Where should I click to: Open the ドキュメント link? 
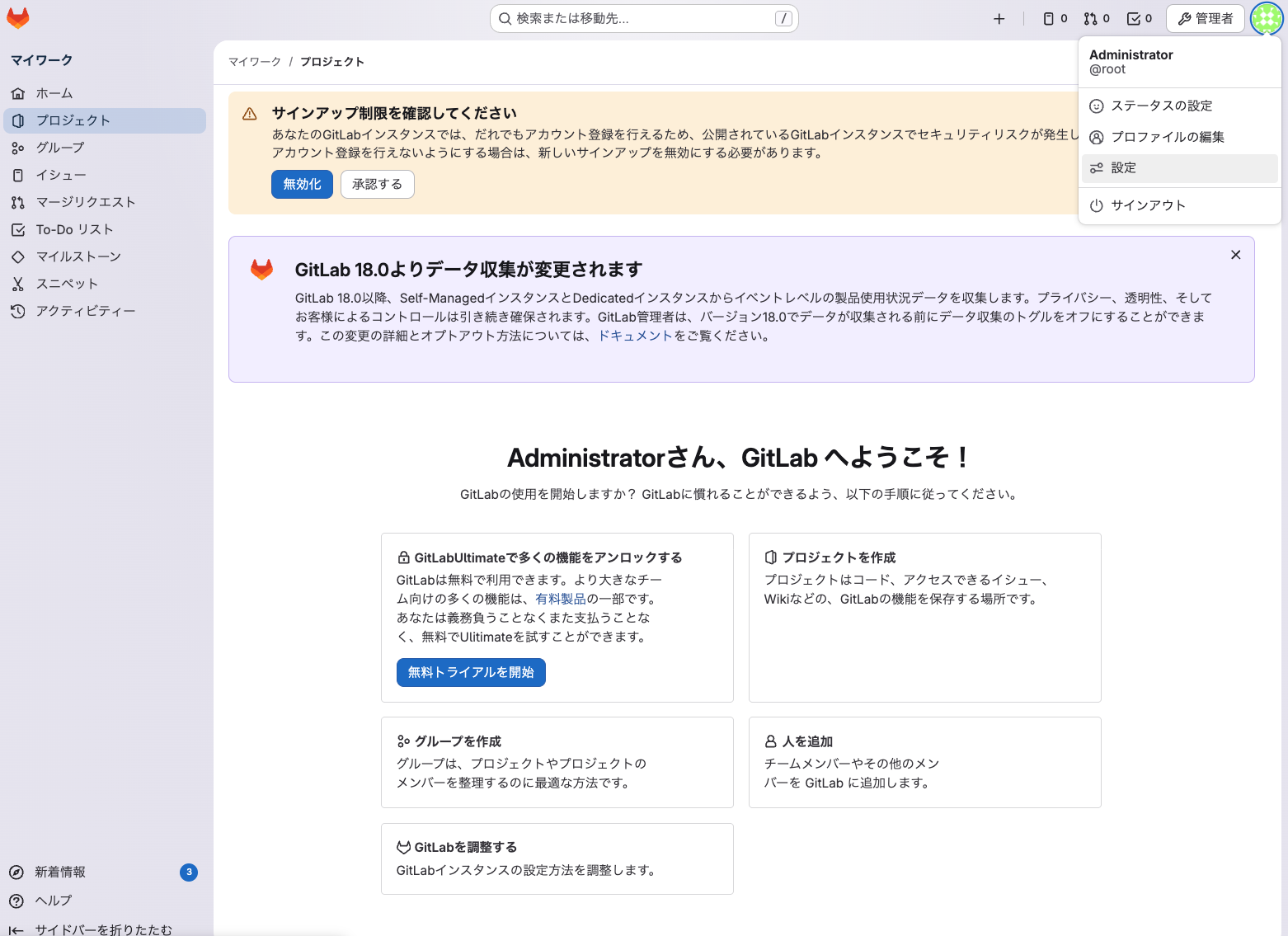click(x=635, y=336)
